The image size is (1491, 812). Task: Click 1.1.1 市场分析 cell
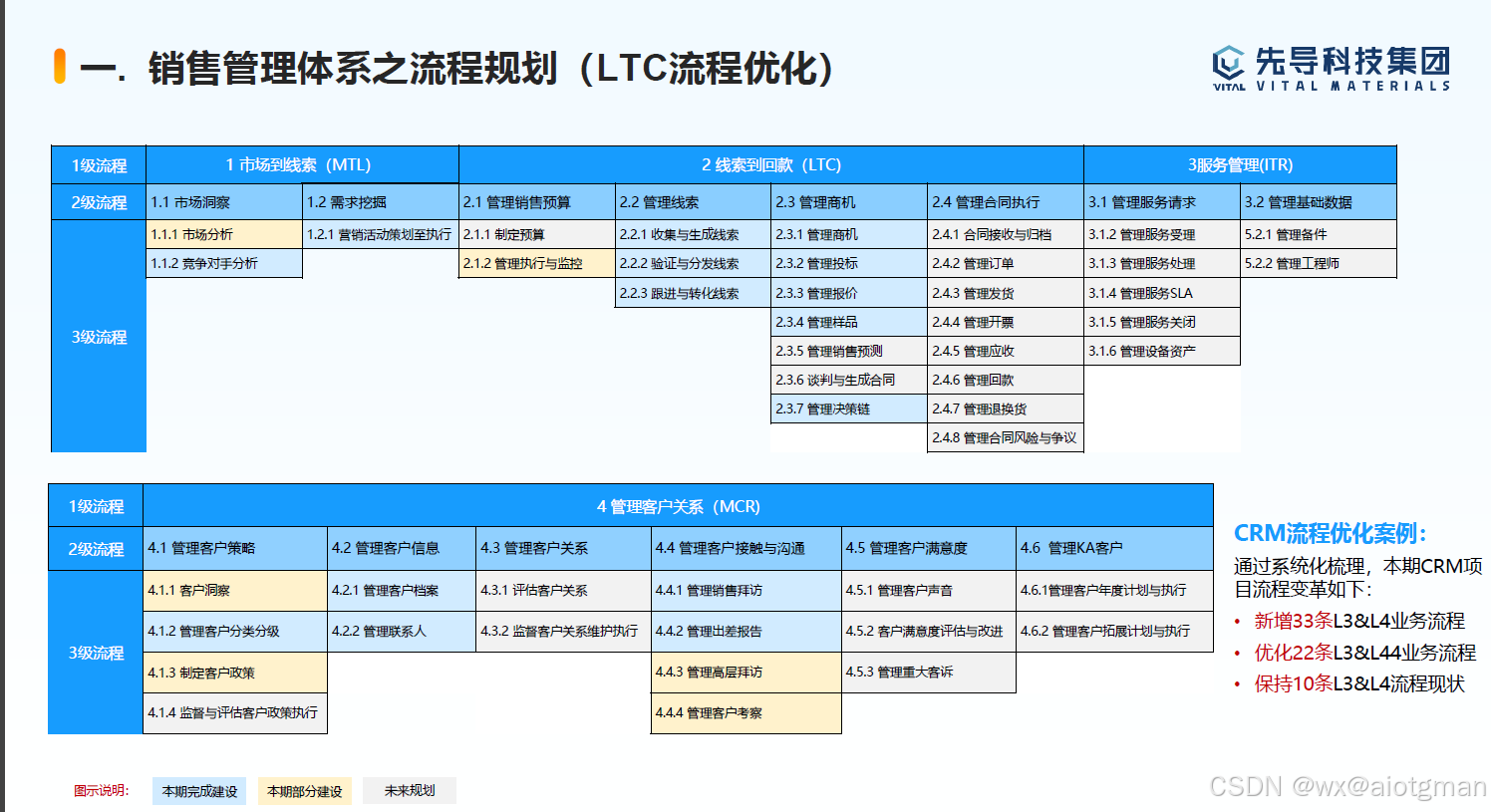224,234
